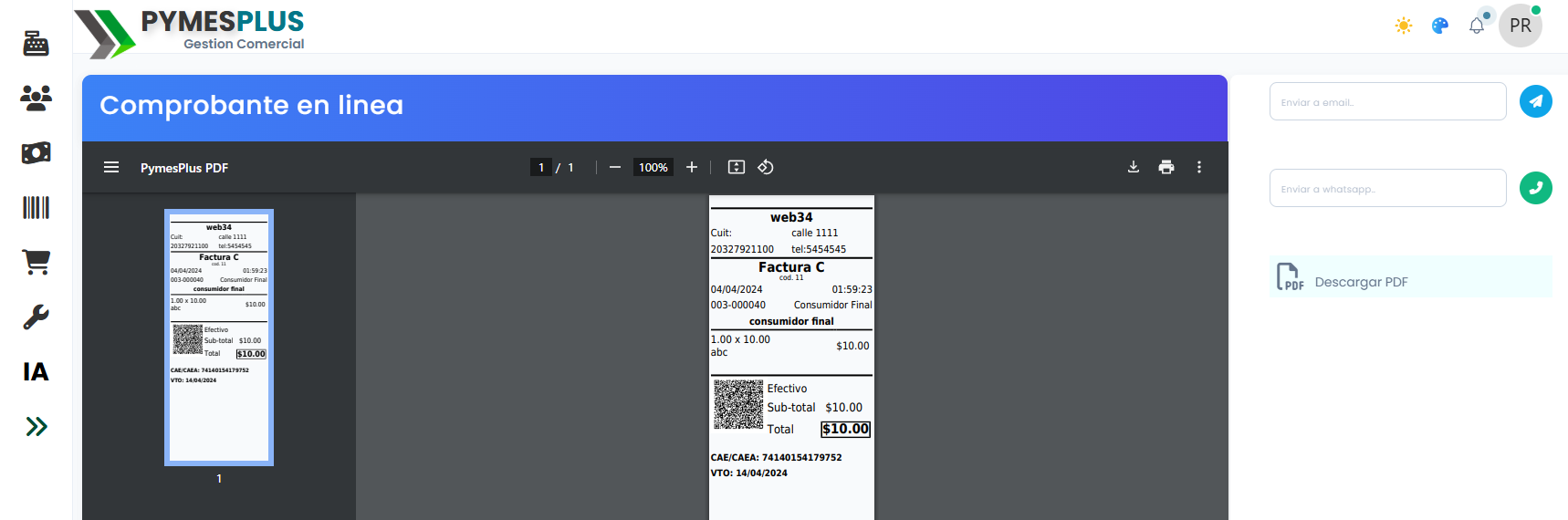The height and width of the screenshot is (520, 1568).
Task: Toggle the PDF sidebar hamburger menu
Action: coord(111,167)
